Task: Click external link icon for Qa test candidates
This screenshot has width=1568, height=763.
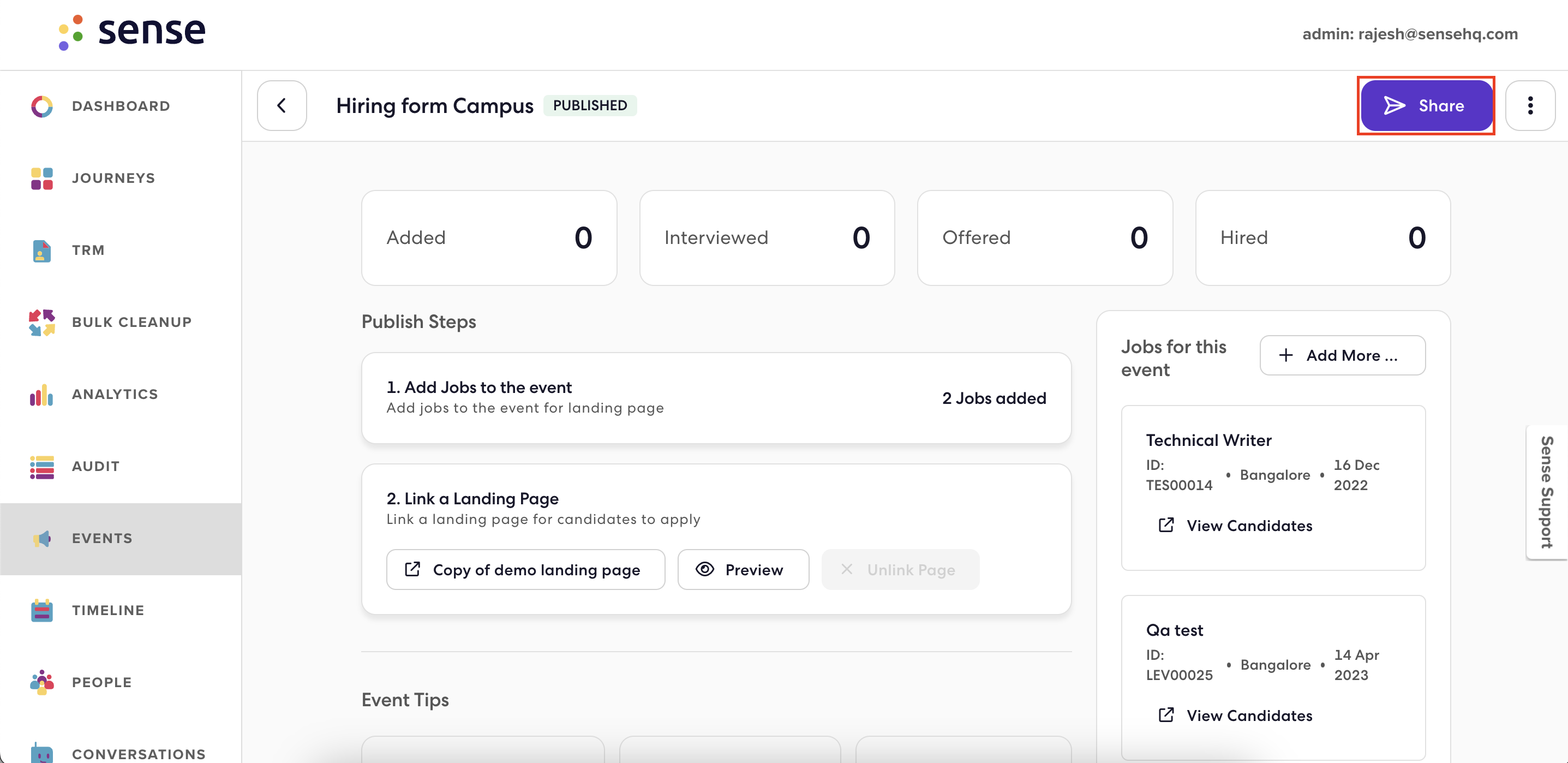Action: 1166,715
